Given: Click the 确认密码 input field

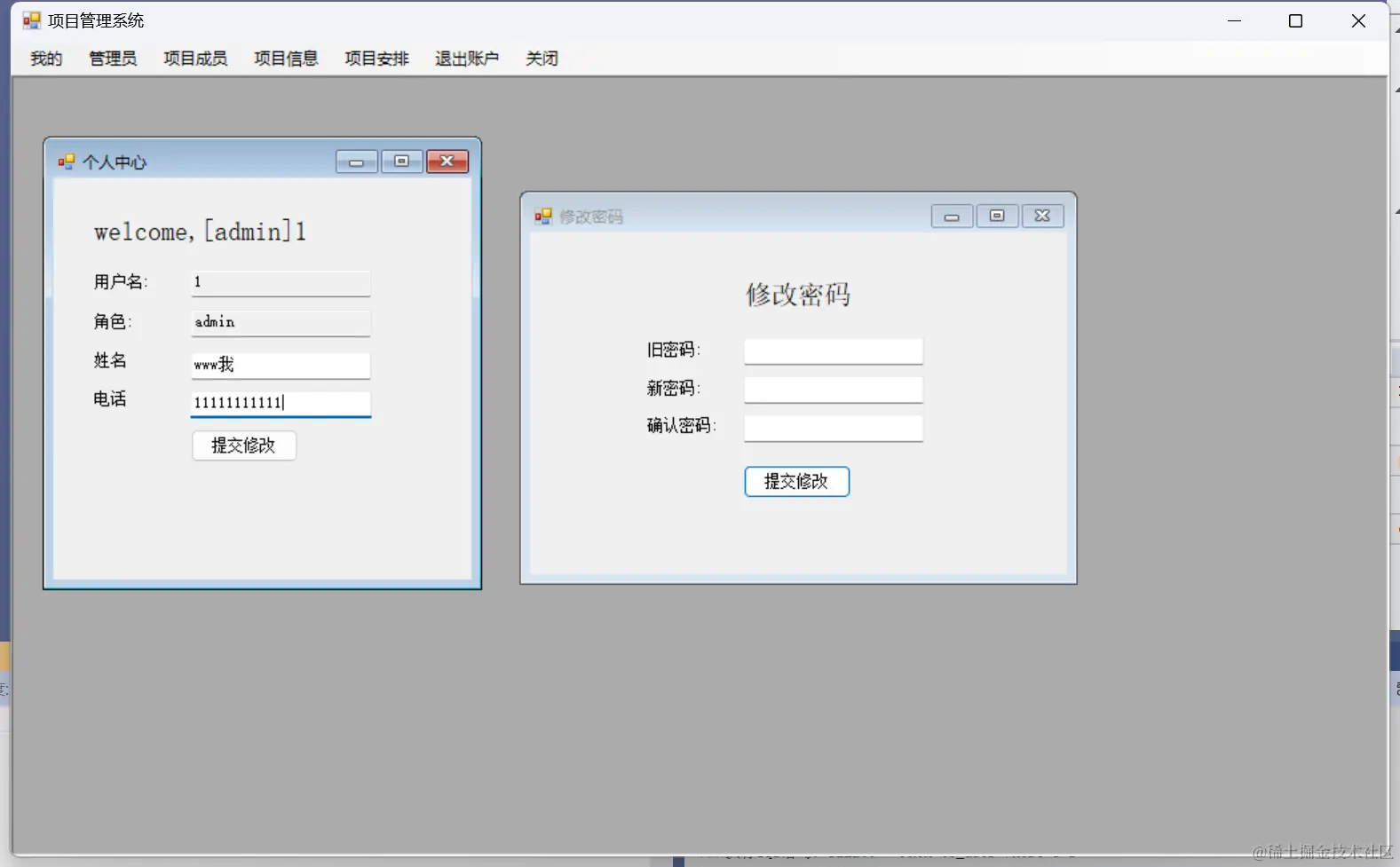Looking at the screenshot, I should tap(834, 428).
